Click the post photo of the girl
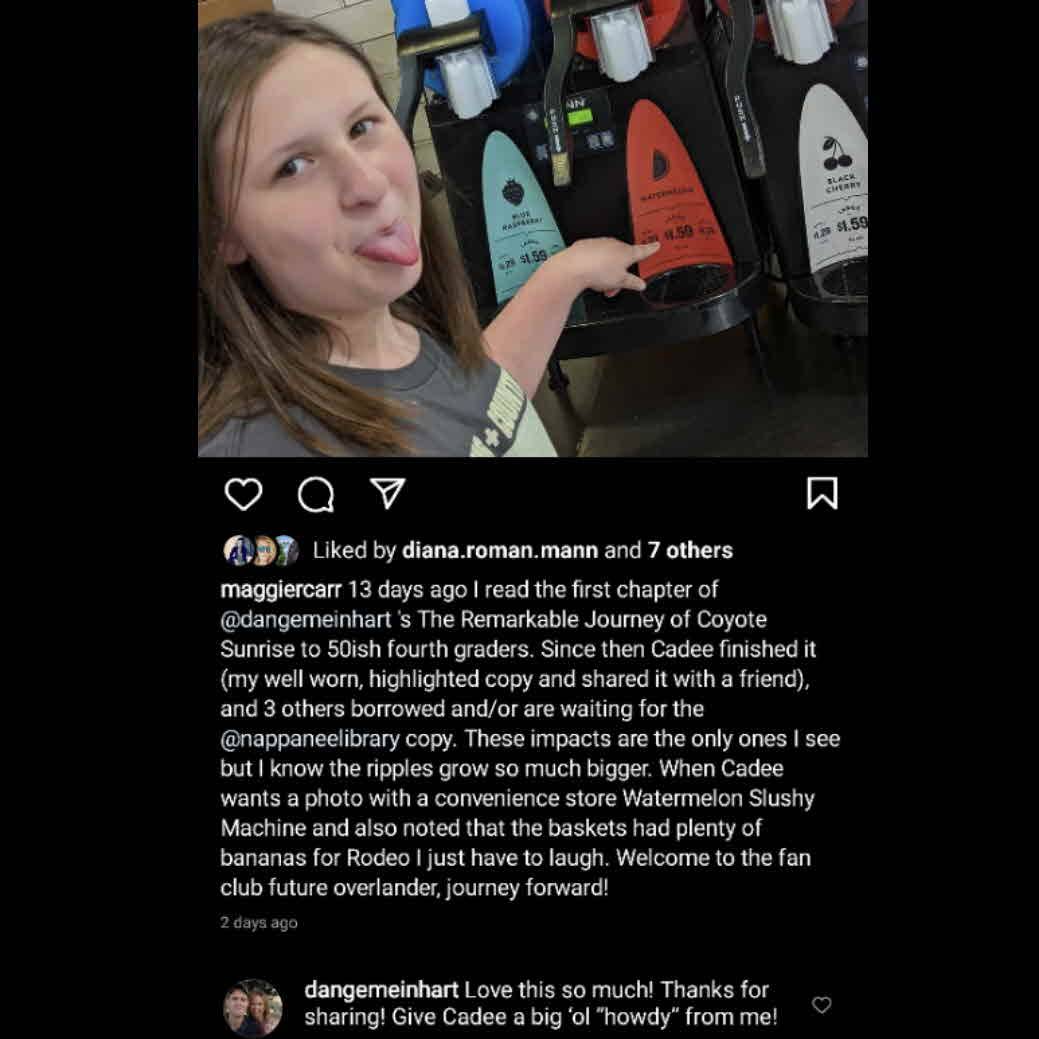This screenshot has height=1039, width=1039. click(x=533, y=228)
